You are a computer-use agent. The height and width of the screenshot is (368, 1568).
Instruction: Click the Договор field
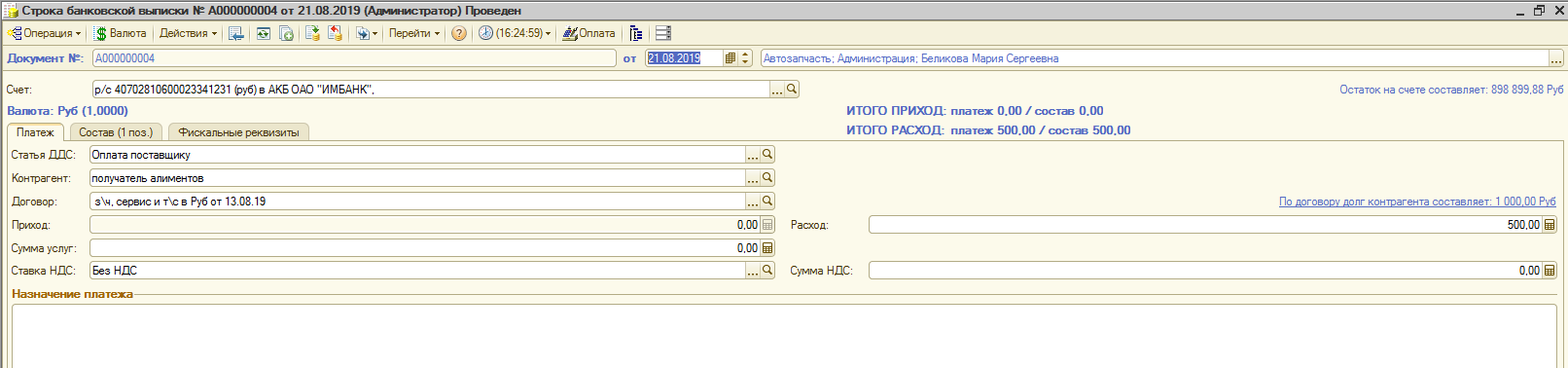pyautogui.click(x=417, y=202)
